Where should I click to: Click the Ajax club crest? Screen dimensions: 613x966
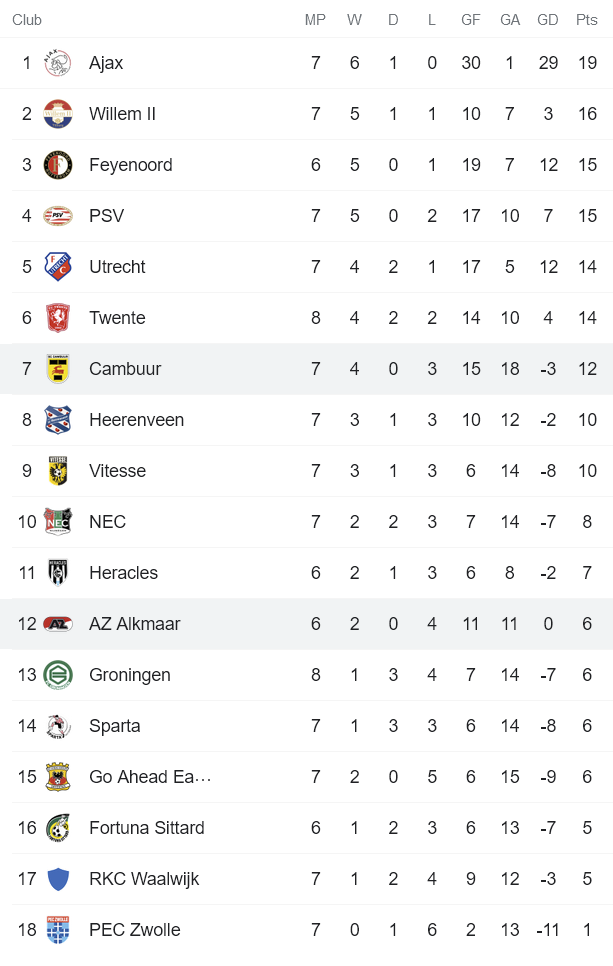pyautogui.click(x=58, y=62)
